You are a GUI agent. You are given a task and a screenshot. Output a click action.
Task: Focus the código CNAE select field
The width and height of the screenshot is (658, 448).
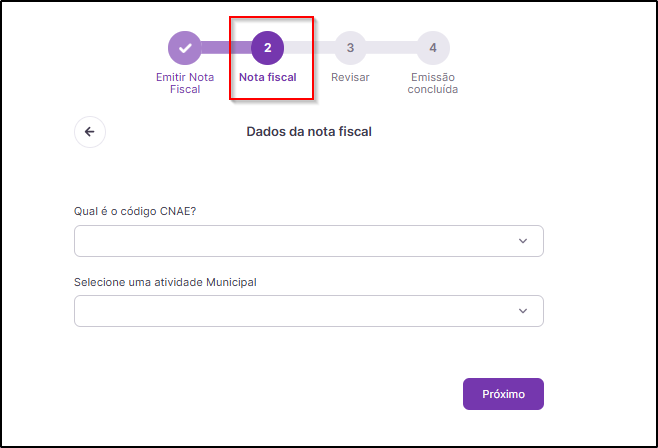pyautogui.click(x=309, y=241)
